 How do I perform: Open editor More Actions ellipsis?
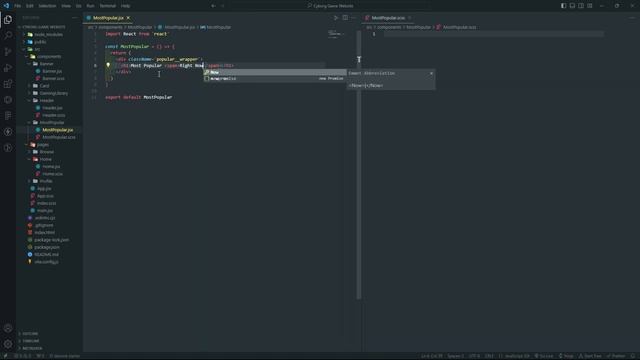(x=353, y=18)
